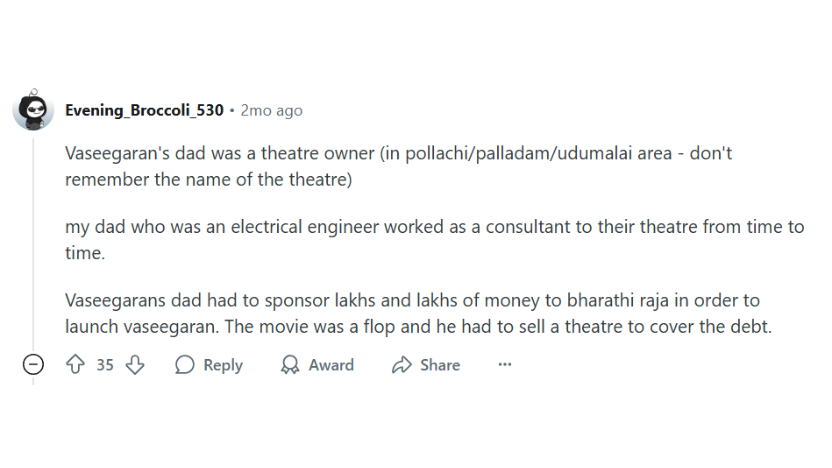Upvote the Evening_Broccoli_530 comment
Viewport: 832px width, 468px height.
[x=75, y=365]
